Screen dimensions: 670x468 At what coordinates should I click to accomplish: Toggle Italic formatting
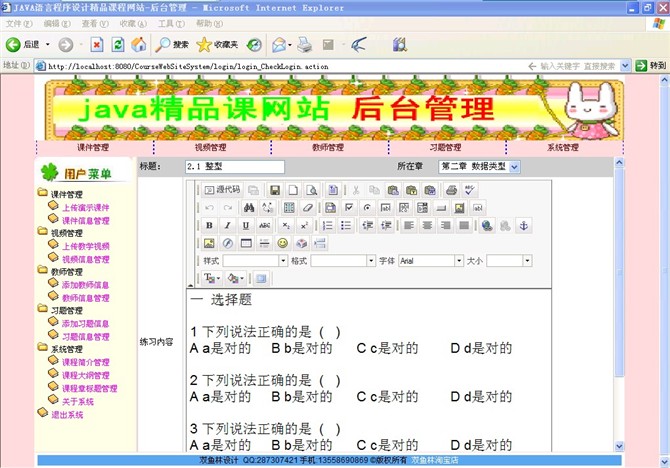pos(228,225)
